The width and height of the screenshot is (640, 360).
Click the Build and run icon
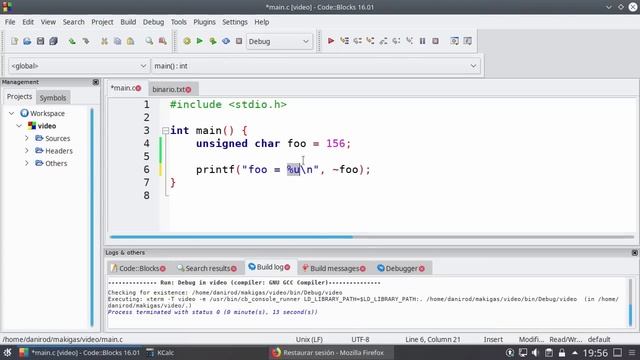pos(213,41)
